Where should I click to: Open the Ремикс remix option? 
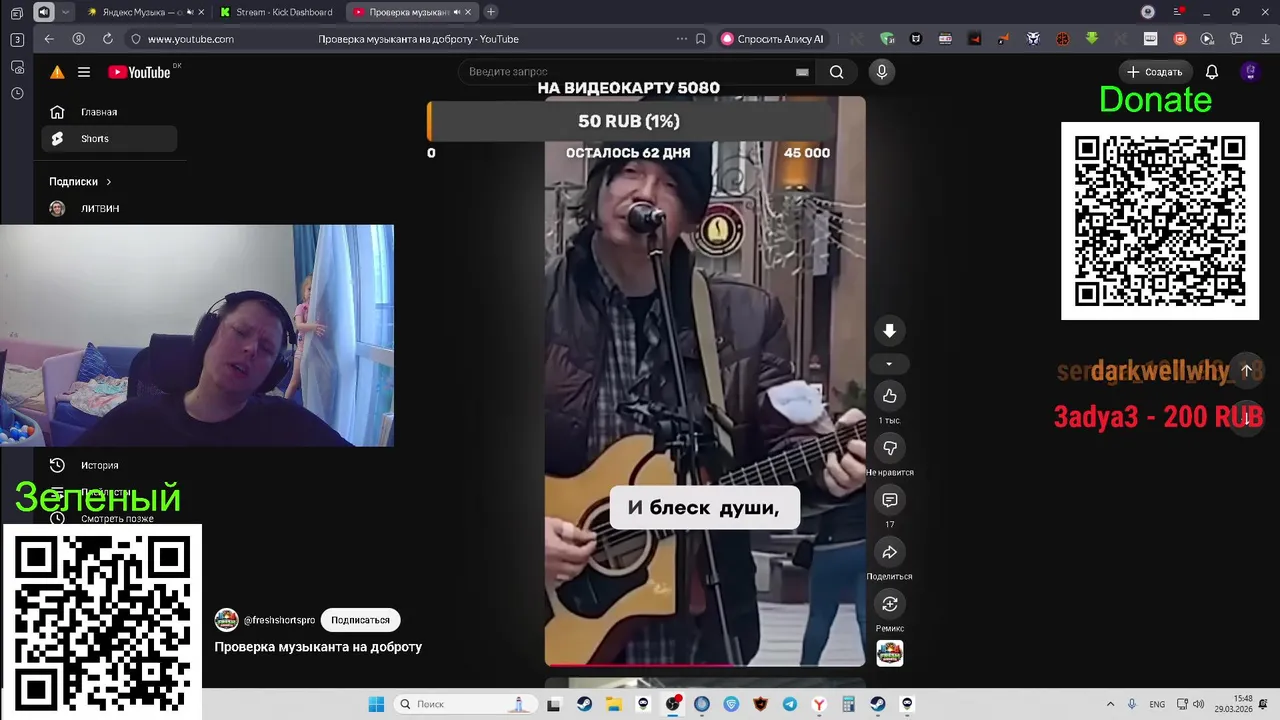(x=889, y=604)
